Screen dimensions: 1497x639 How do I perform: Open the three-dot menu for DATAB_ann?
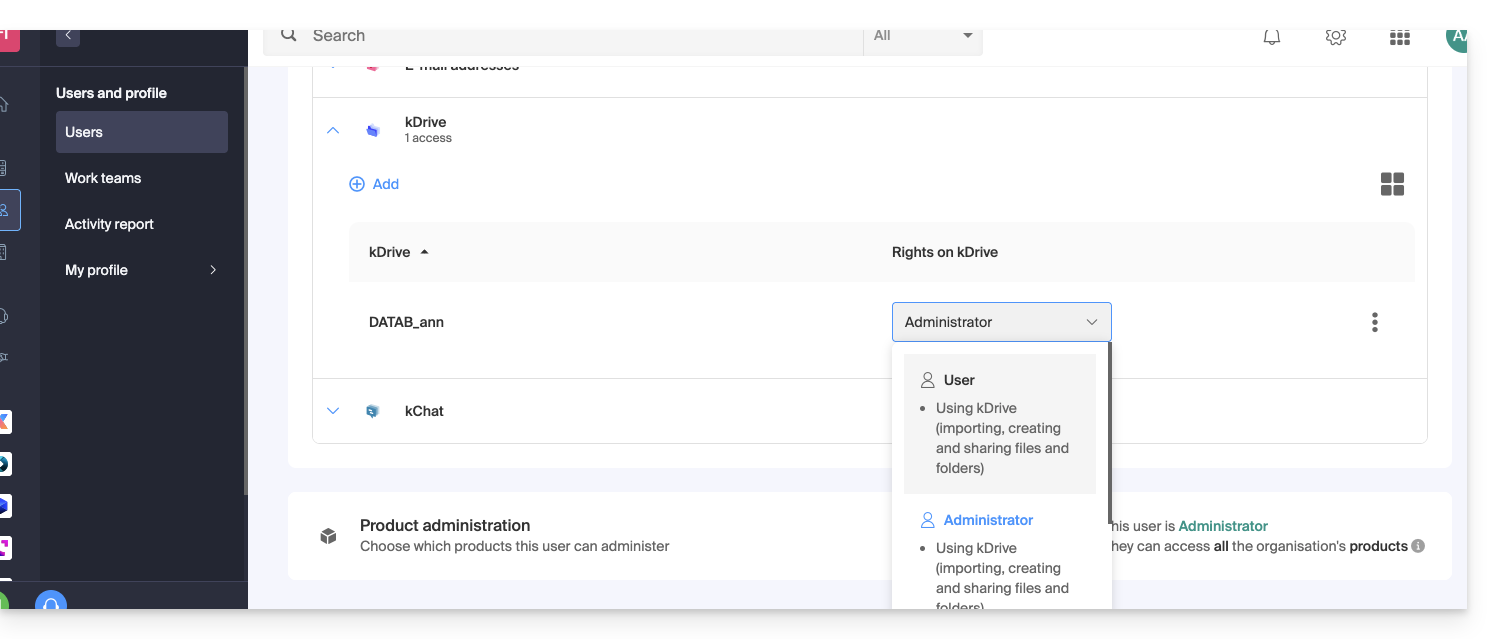(x=1374, y=322)
